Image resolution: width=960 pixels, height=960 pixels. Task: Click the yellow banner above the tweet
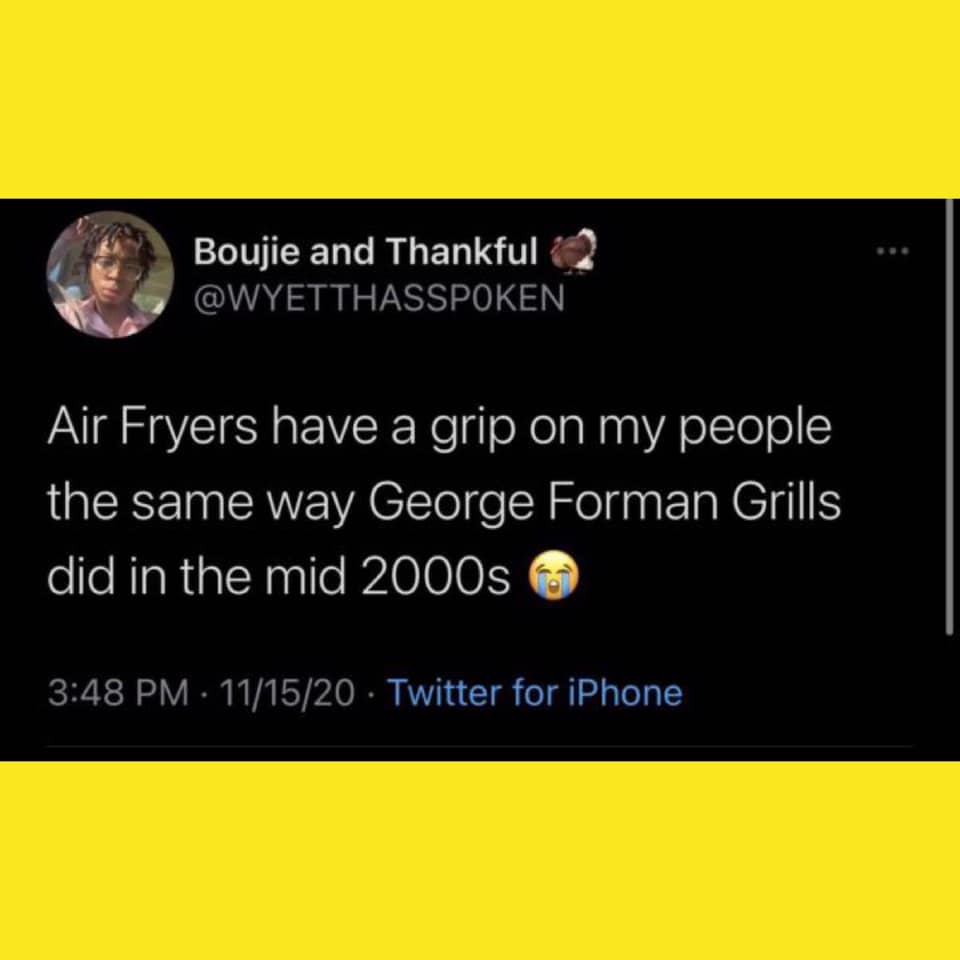(480, 99)
